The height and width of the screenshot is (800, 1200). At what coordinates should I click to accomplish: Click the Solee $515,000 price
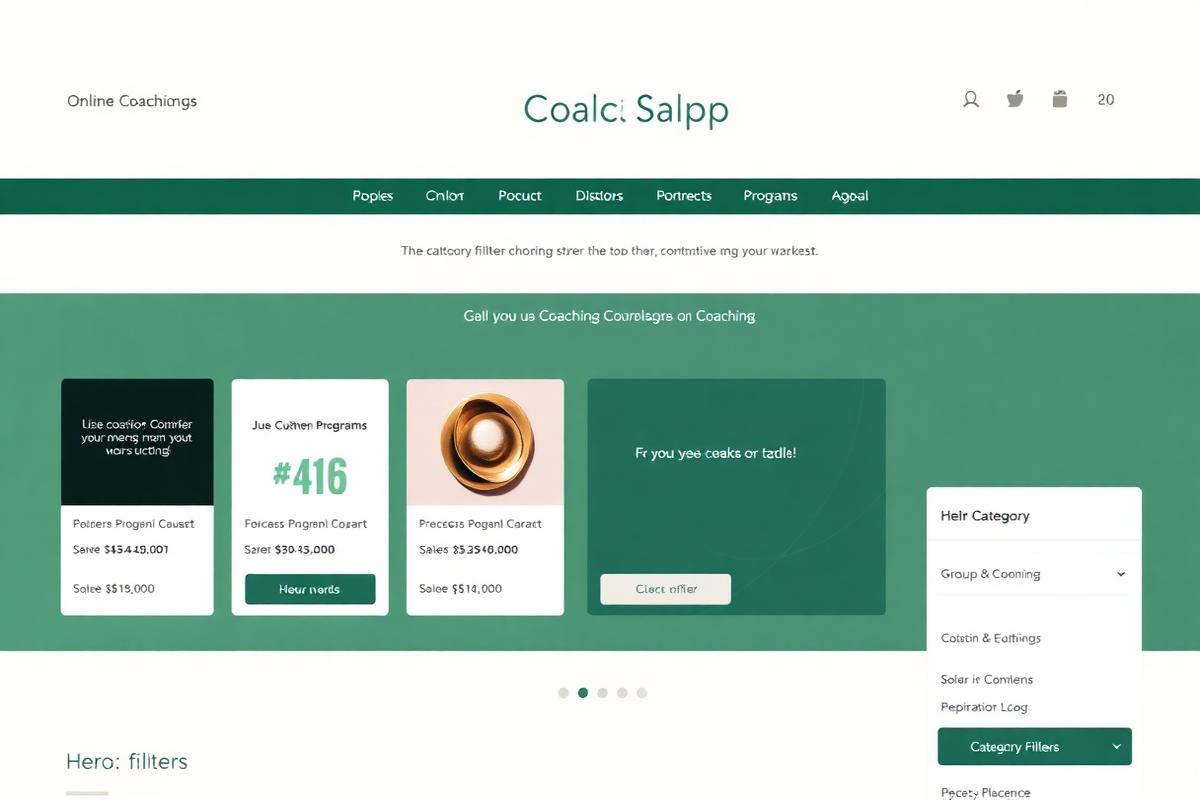point(114,589)
